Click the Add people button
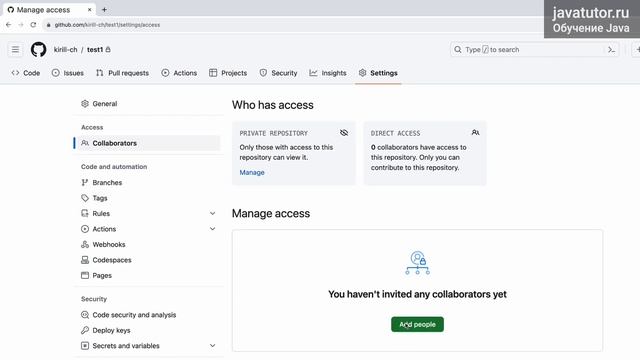 (417, 324)
